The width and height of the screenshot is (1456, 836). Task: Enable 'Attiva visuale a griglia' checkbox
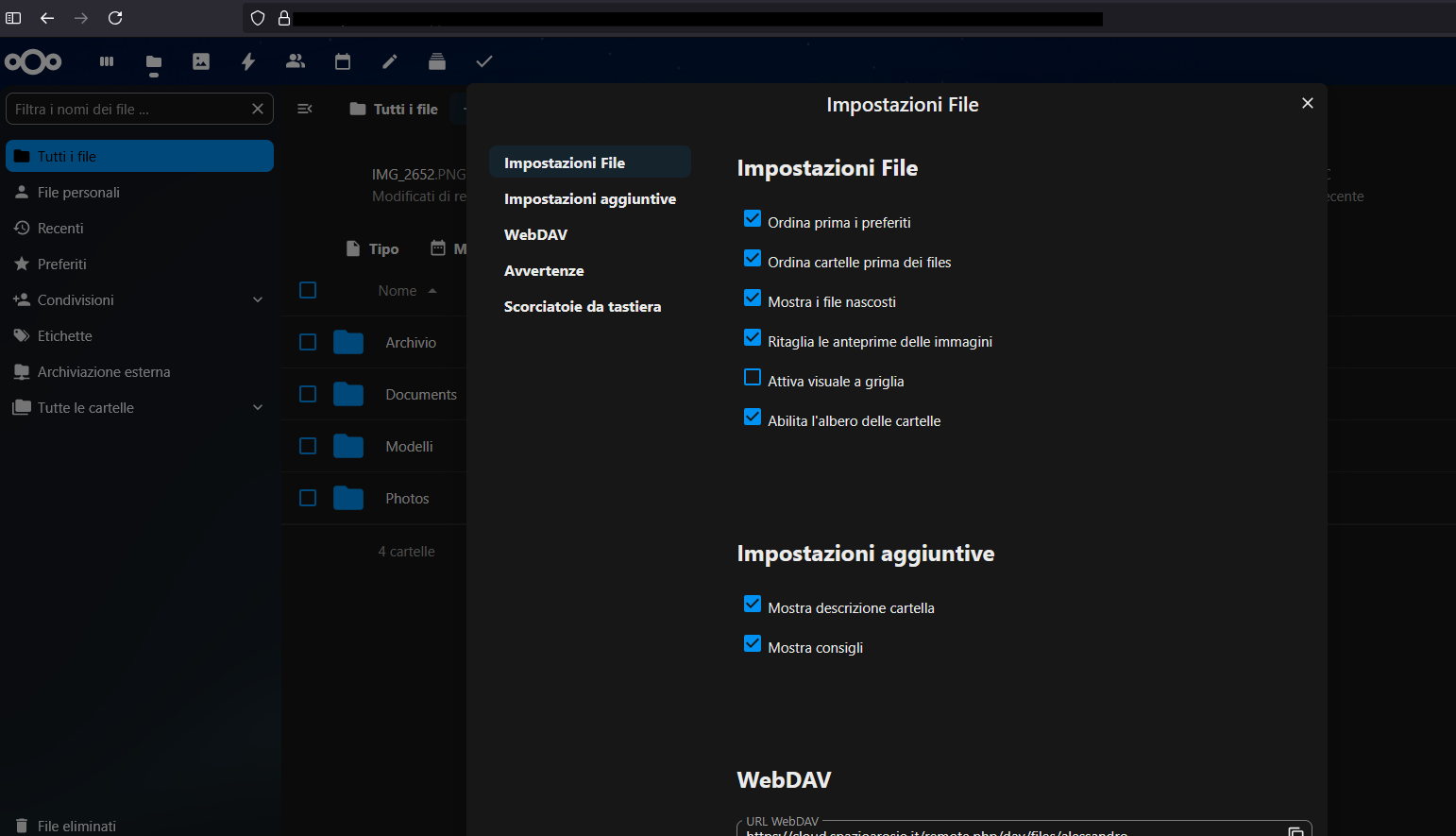(753, 378)
